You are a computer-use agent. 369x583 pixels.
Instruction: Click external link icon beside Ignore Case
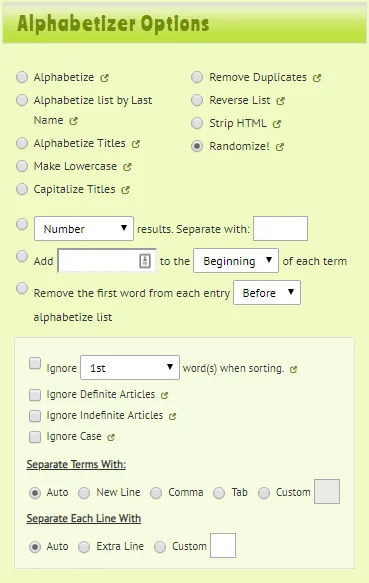pyautogui.click(x=111, y=437)
